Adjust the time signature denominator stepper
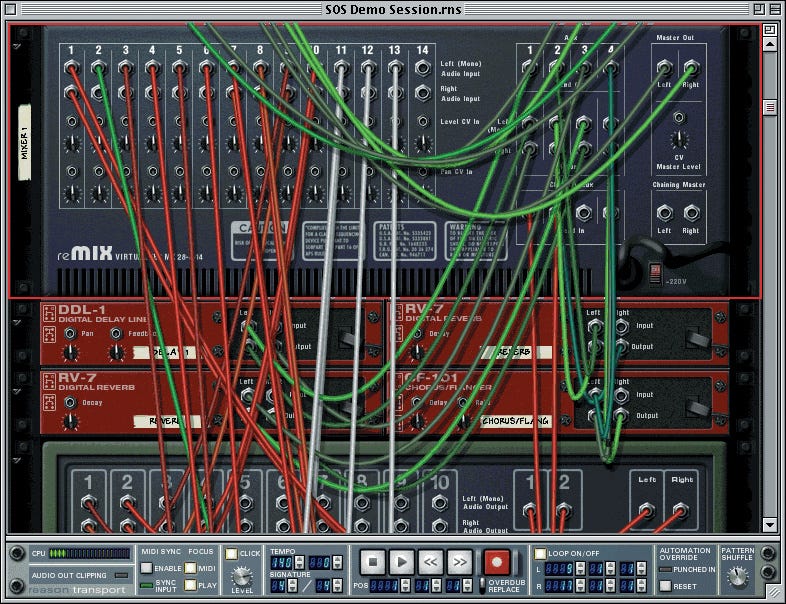This screenshot has height=604, width=786. pos(336,585)
